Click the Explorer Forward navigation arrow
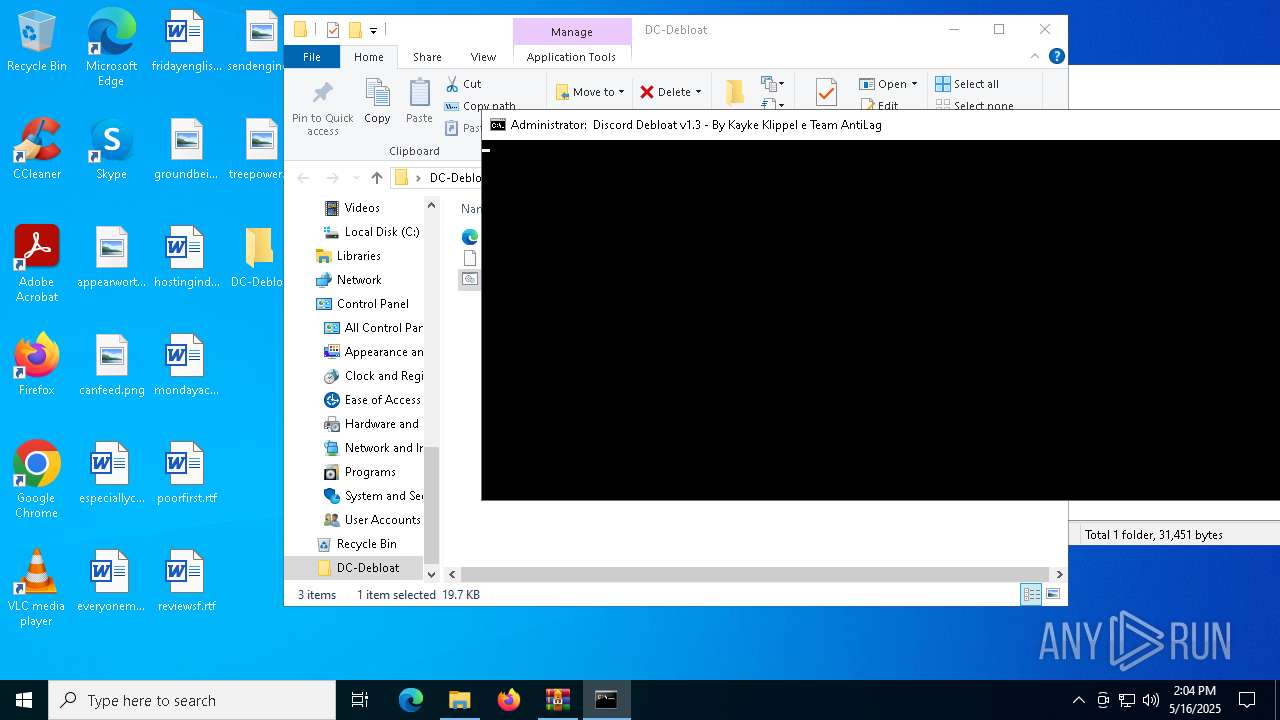 pos(332,178)
